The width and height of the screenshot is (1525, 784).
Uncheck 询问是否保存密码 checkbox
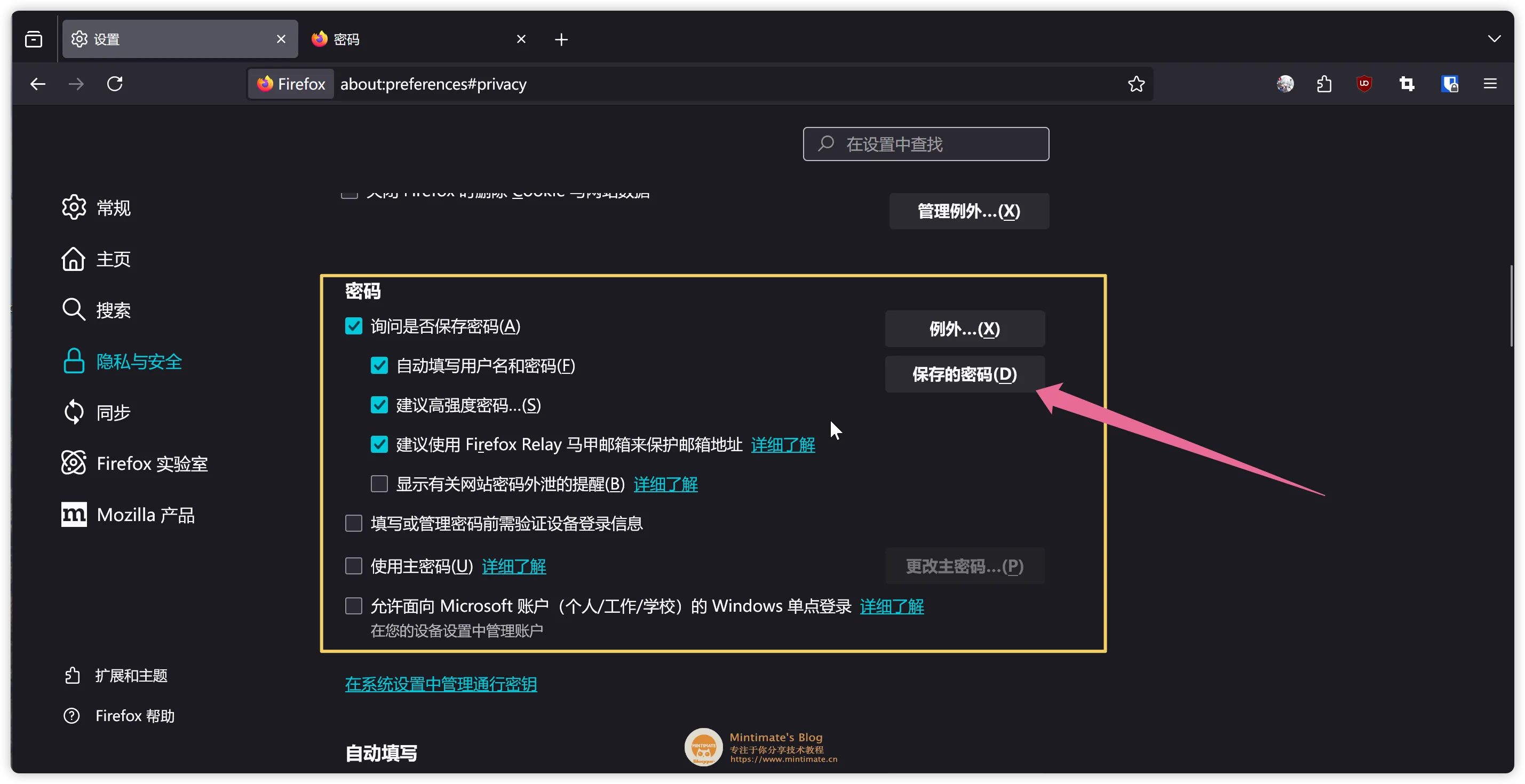coord(353,326)
